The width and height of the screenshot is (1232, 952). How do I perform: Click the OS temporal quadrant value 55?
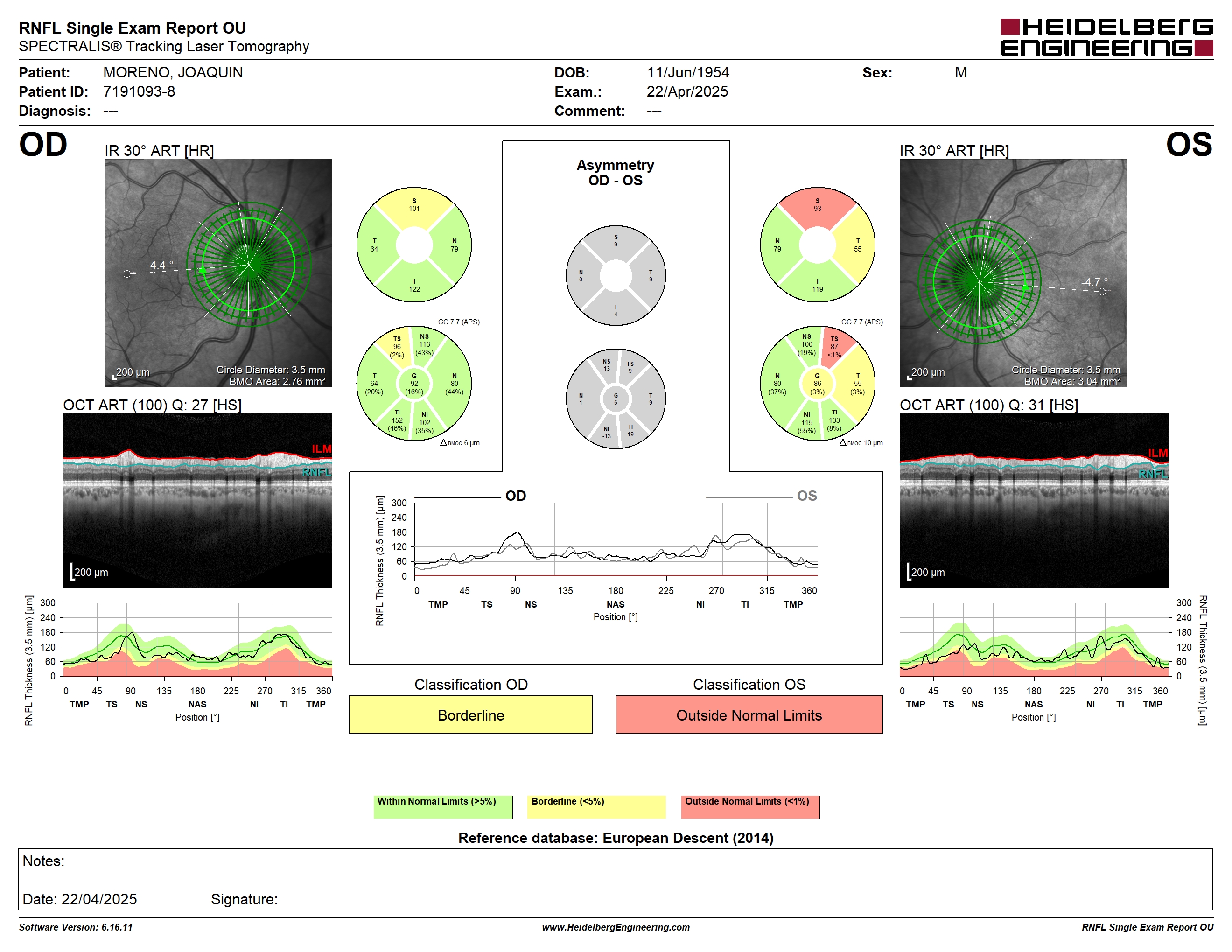click(x=857, y=249)
